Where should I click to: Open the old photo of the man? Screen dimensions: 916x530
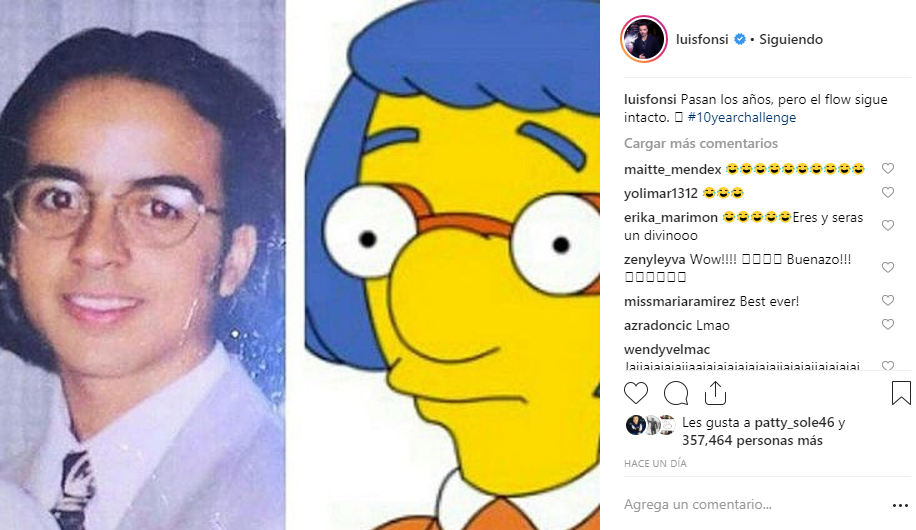click(x=143, y=265)
